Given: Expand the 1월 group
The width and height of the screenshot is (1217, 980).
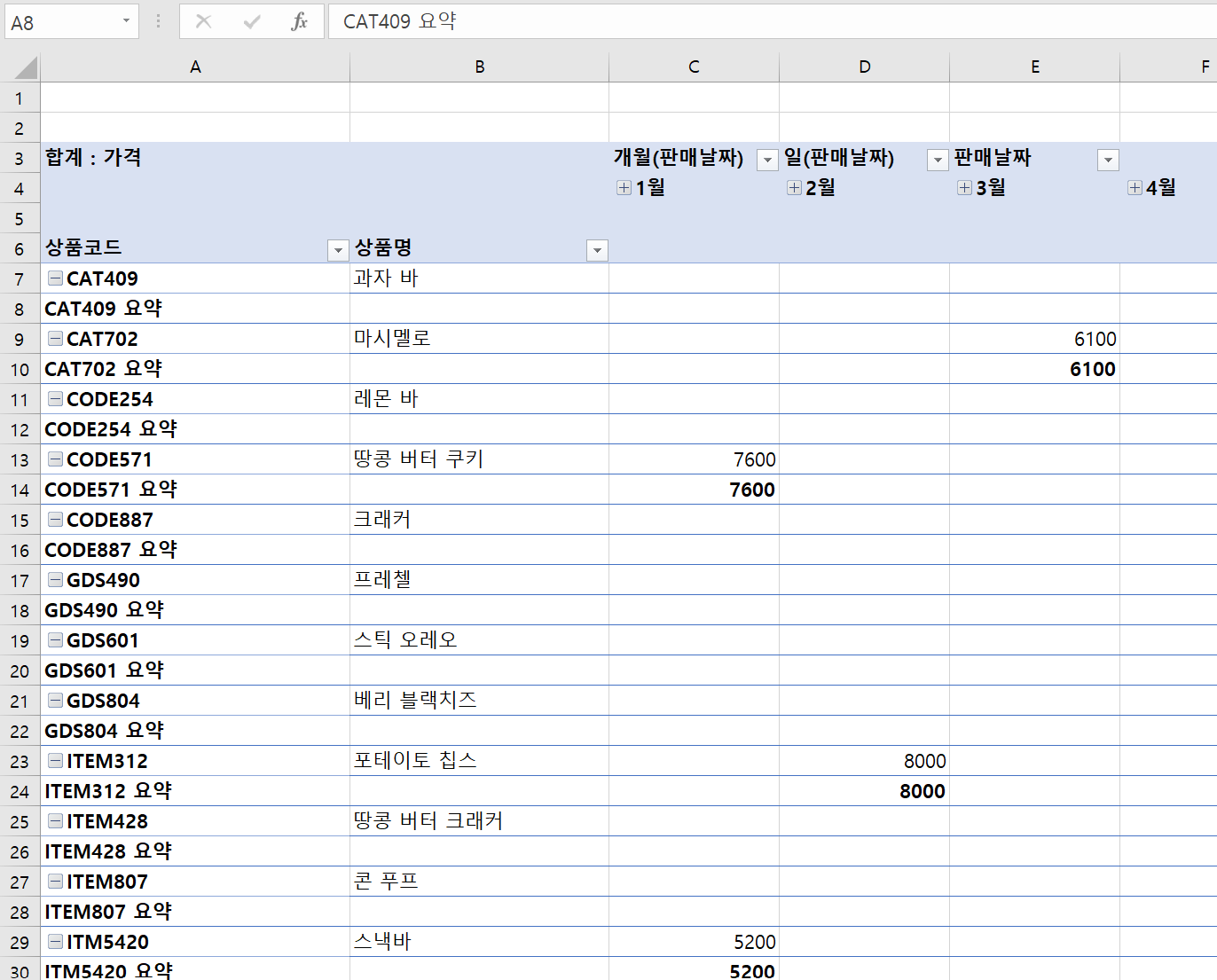Looking at the screenshot, I should (624, 188).
